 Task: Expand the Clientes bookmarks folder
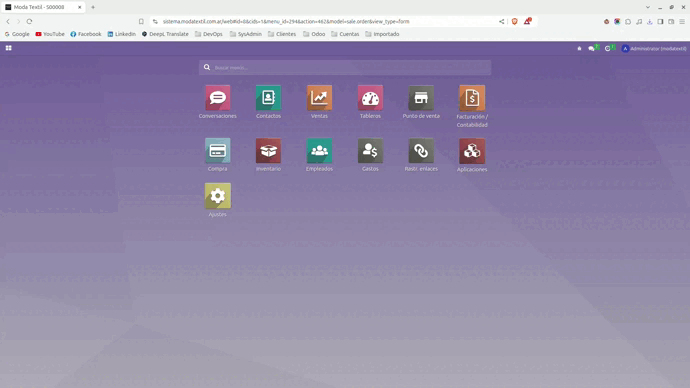[x=282, y=34]
